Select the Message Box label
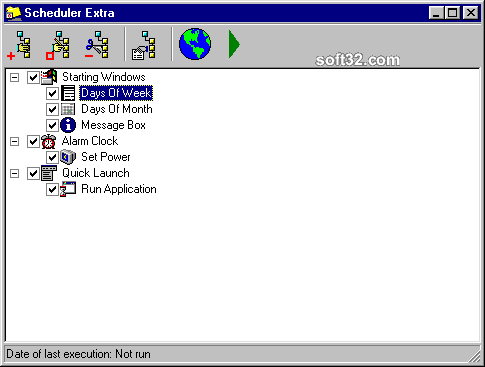Viewport: 485px width, 367px height. tap(113, 125)
